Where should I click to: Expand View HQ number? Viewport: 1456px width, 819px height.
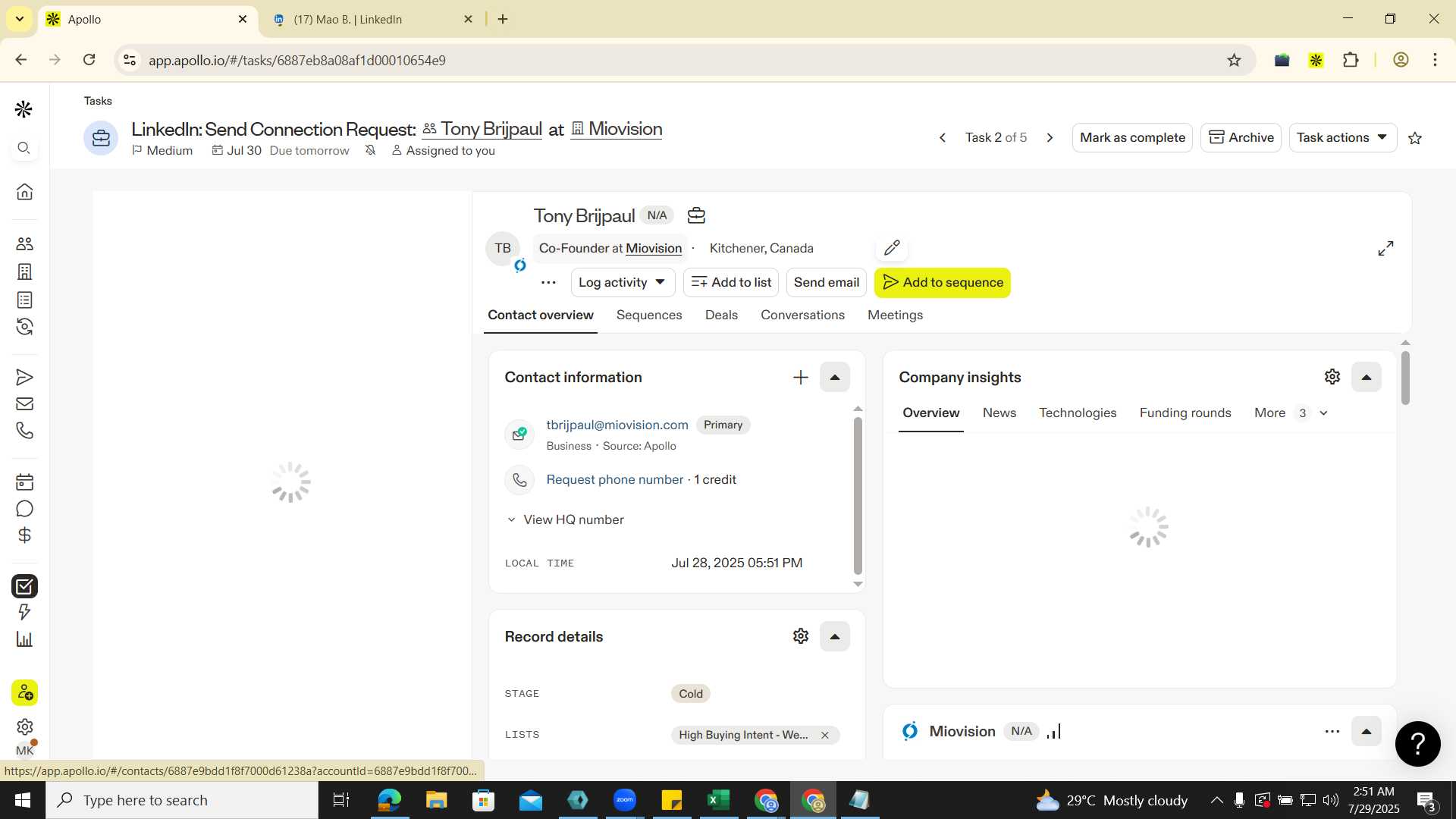coord(566,519)
